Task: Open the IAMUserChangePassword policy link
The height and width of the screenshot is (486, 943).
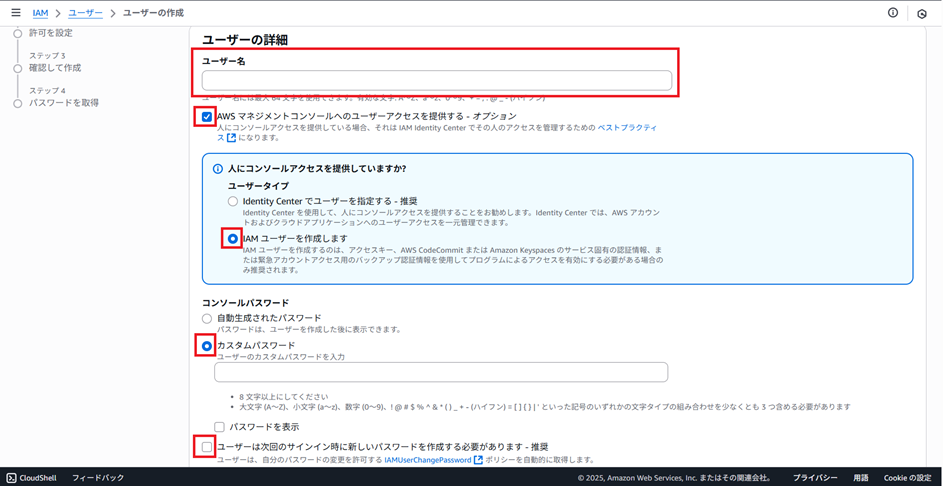Action: [x=428, y=460]
